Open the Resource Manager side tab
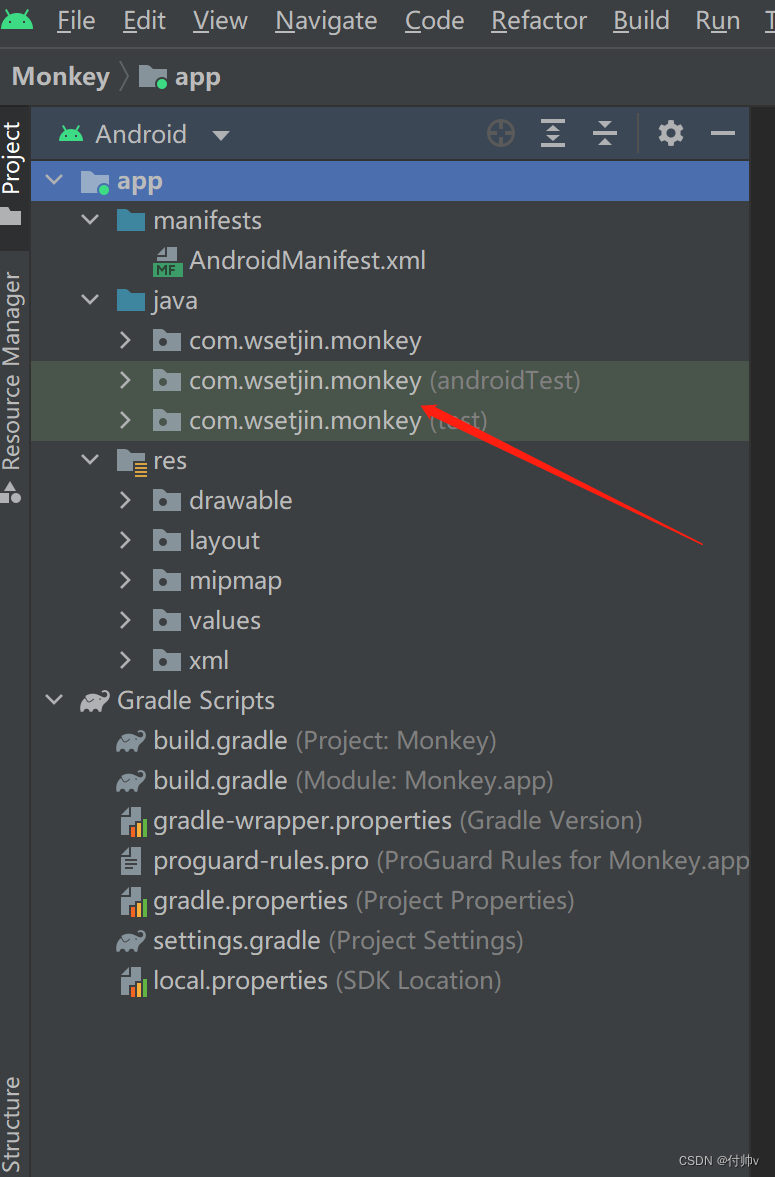The width and height of the screenshot is (775, 1177). pos(11,372)
